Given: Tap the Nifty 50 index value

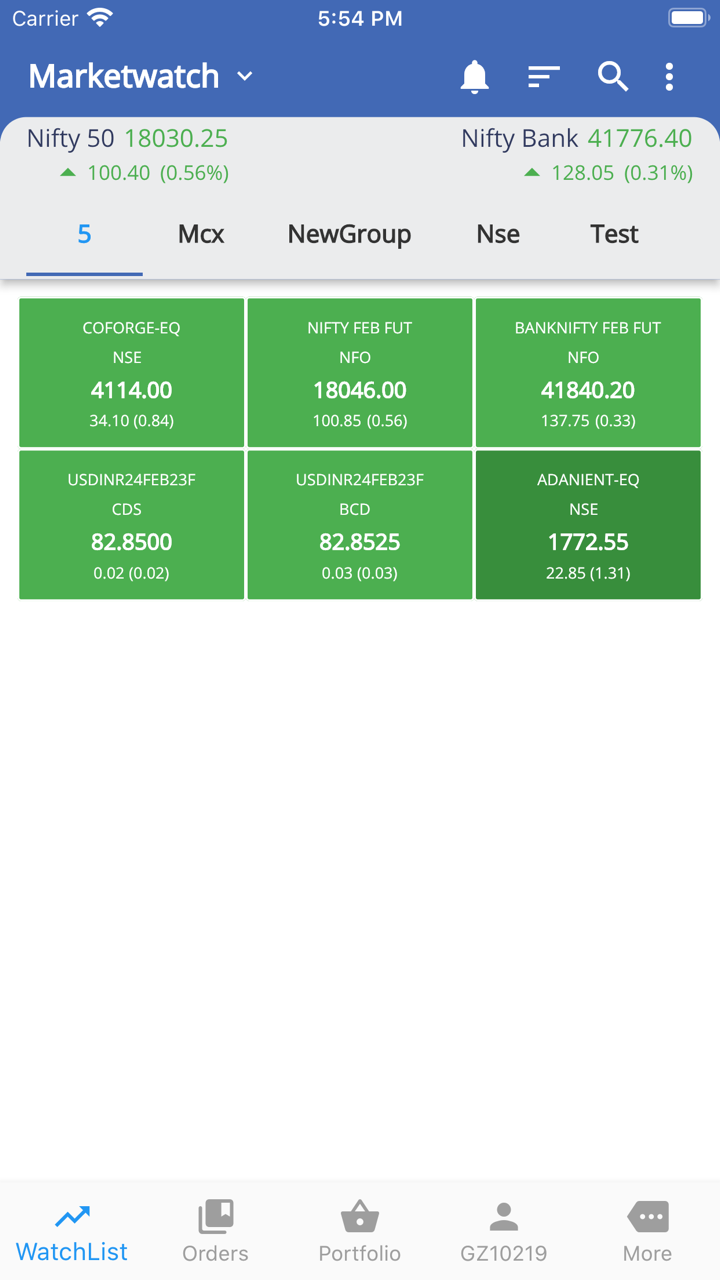Looking at the screenshot, I should (x=176, y=139).
